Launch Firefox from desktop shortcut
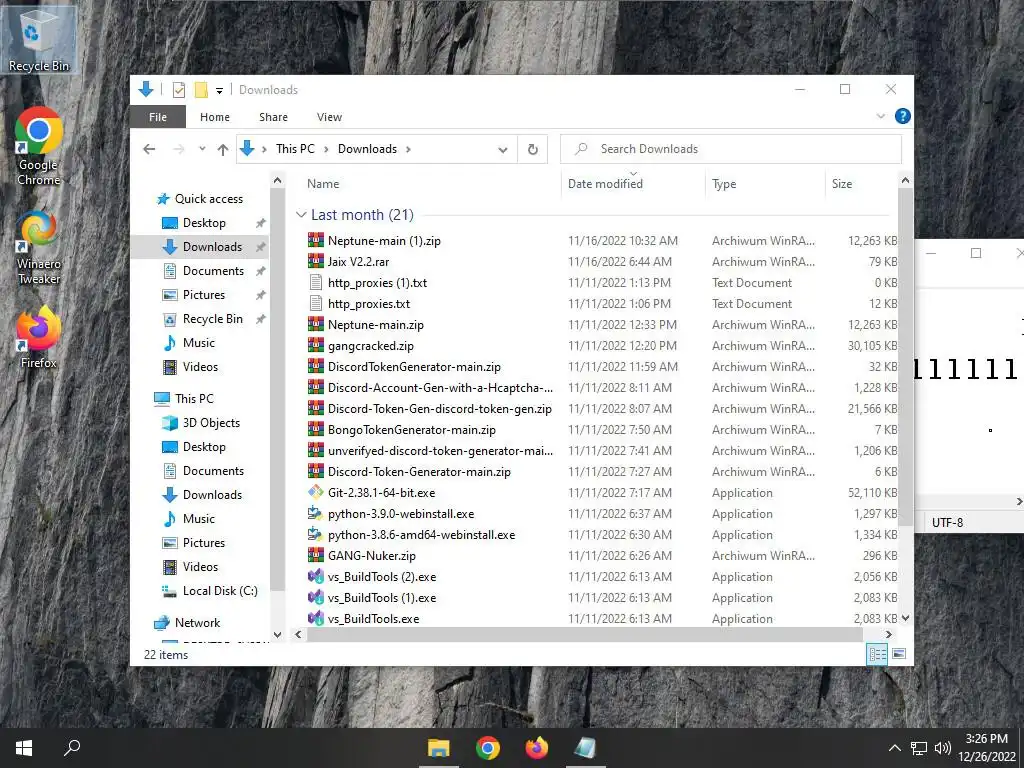 coord(39,338)
